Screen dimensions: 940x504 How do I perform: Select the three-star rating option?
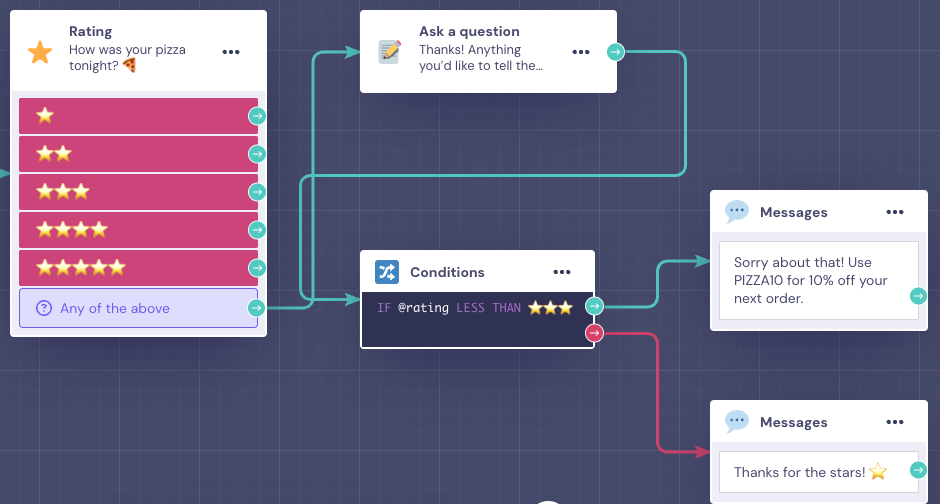tap(138, 192)
